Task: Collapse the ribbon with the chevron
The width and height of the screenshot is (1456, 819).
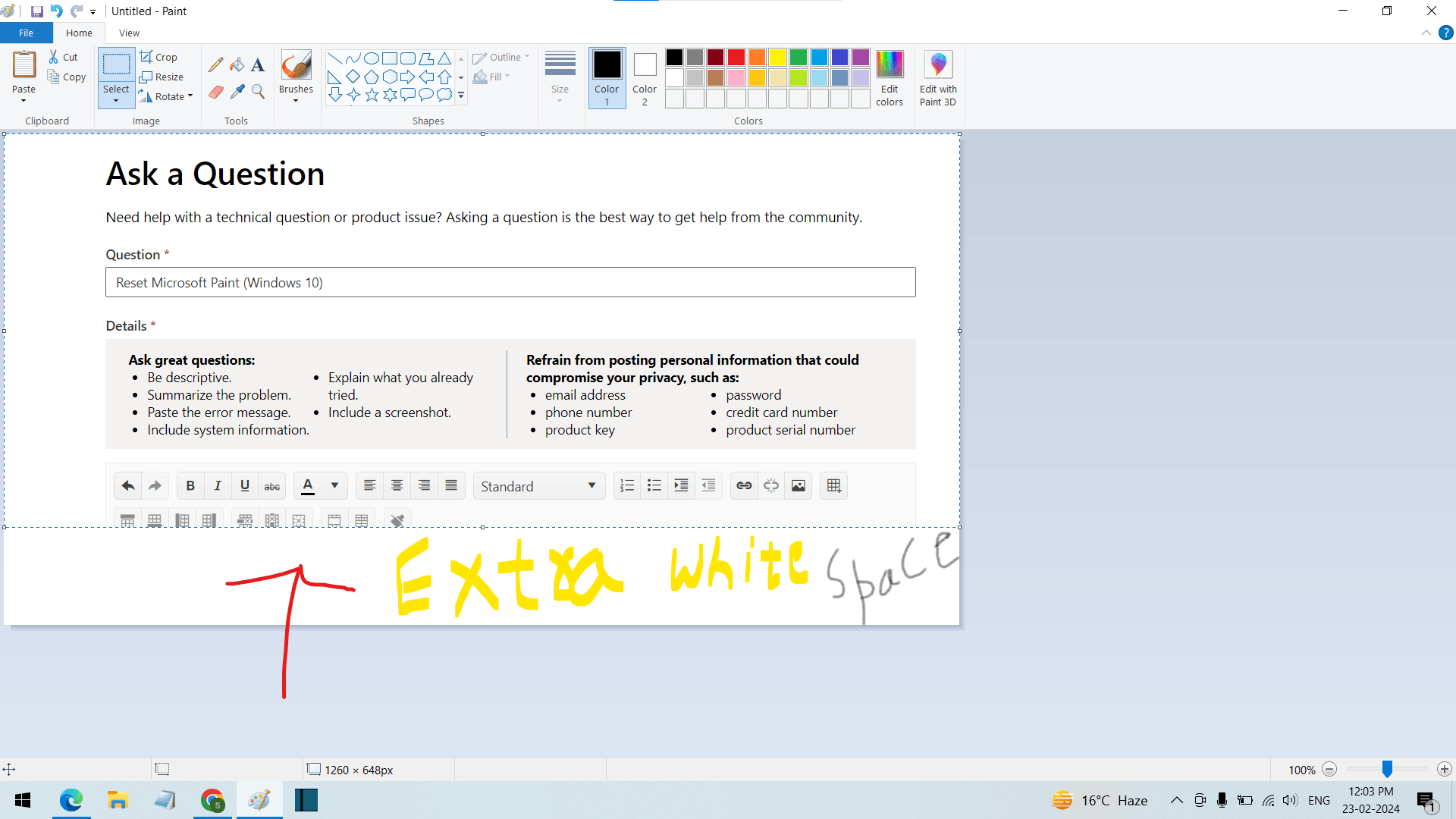Action: pyautogui.click(x=1426, y=33)
